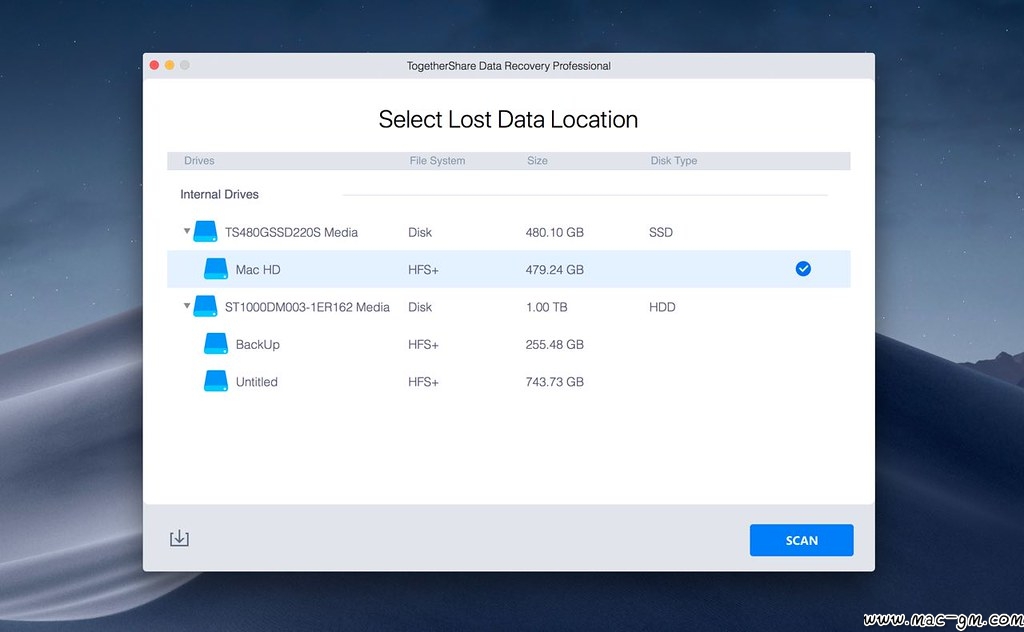Start the SCAN button
The height and width of the screenshot is (632, 1024).
(801, 540)
